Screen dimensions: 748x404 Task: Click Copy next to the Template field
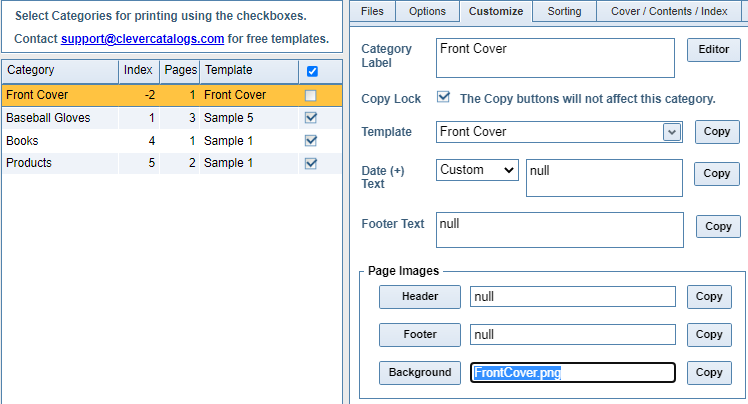coord(717,132)
